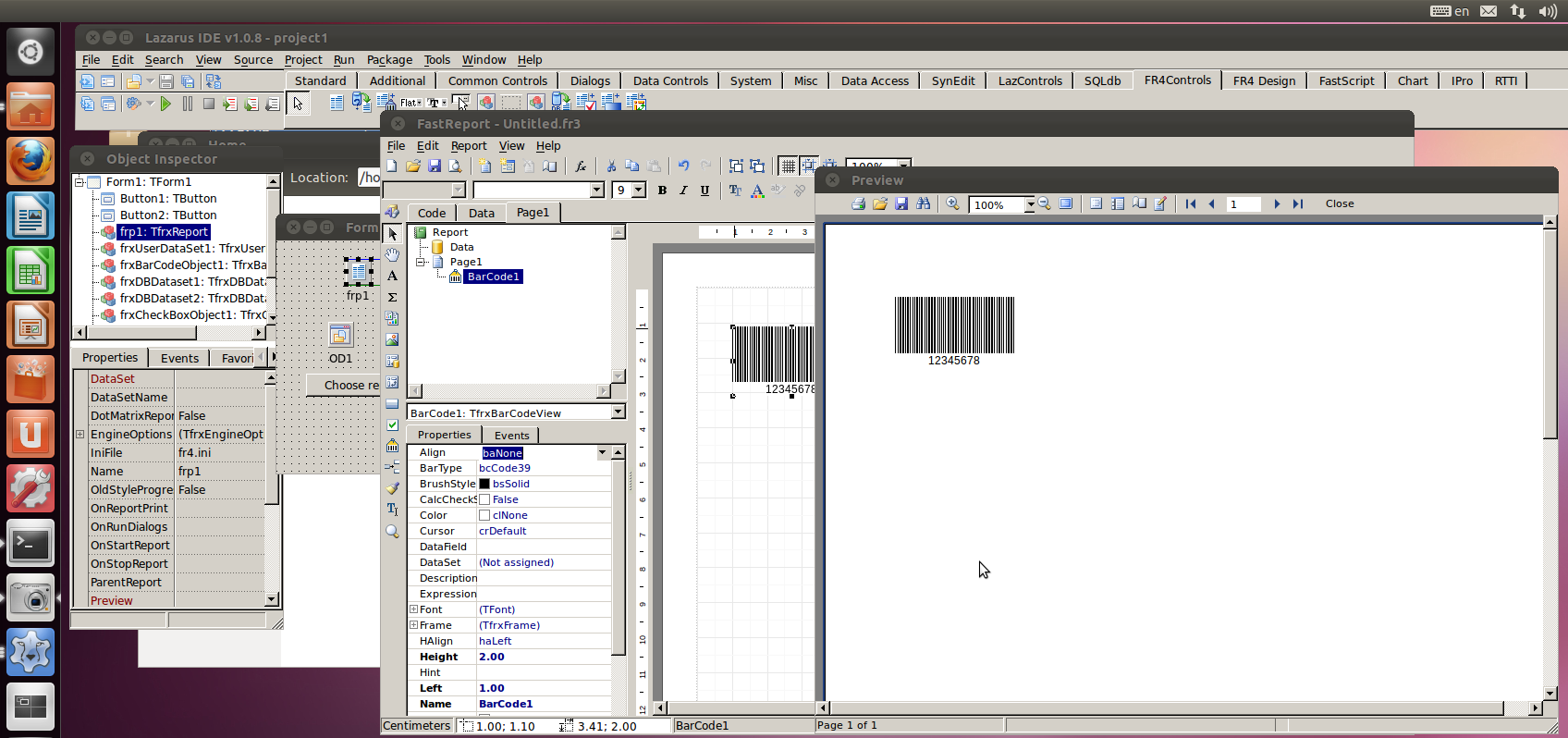1568x738 pixels.
Task: Toggle Align to grid button
Action: (809, 166)
